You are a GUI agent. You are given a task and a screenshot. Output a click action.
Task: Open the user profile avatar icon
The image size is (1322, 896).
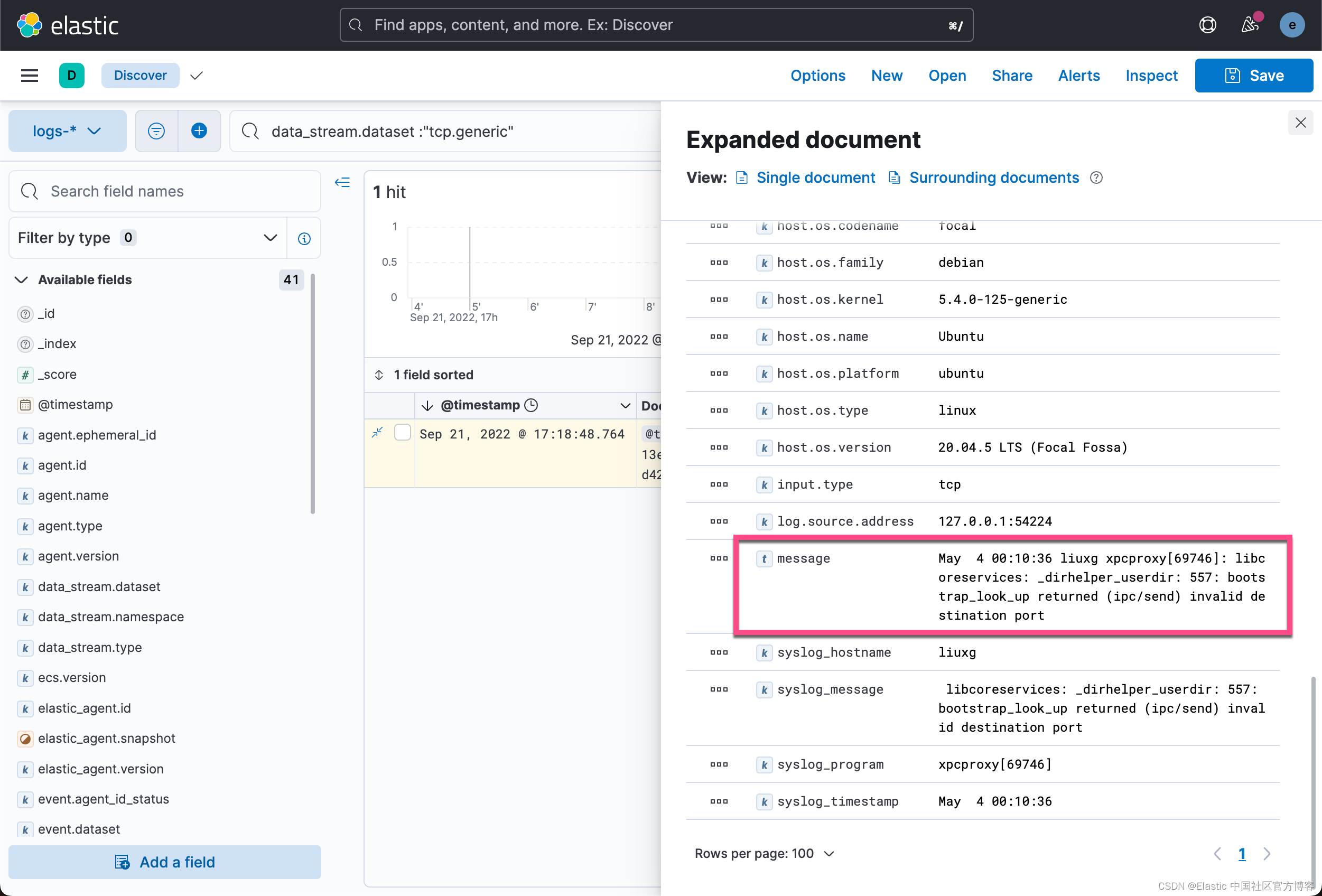coord(1292,24)
